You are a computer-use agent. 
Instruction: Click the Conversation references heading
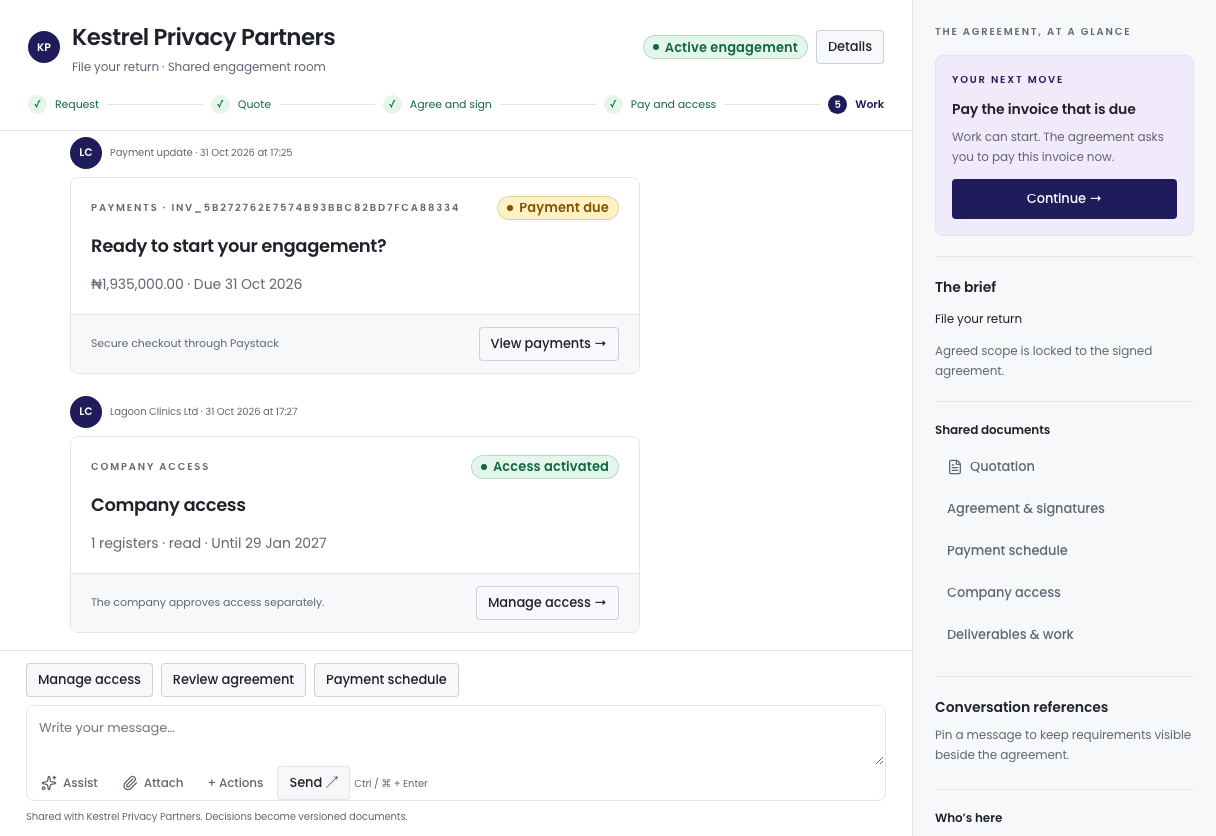(1022, 707)
